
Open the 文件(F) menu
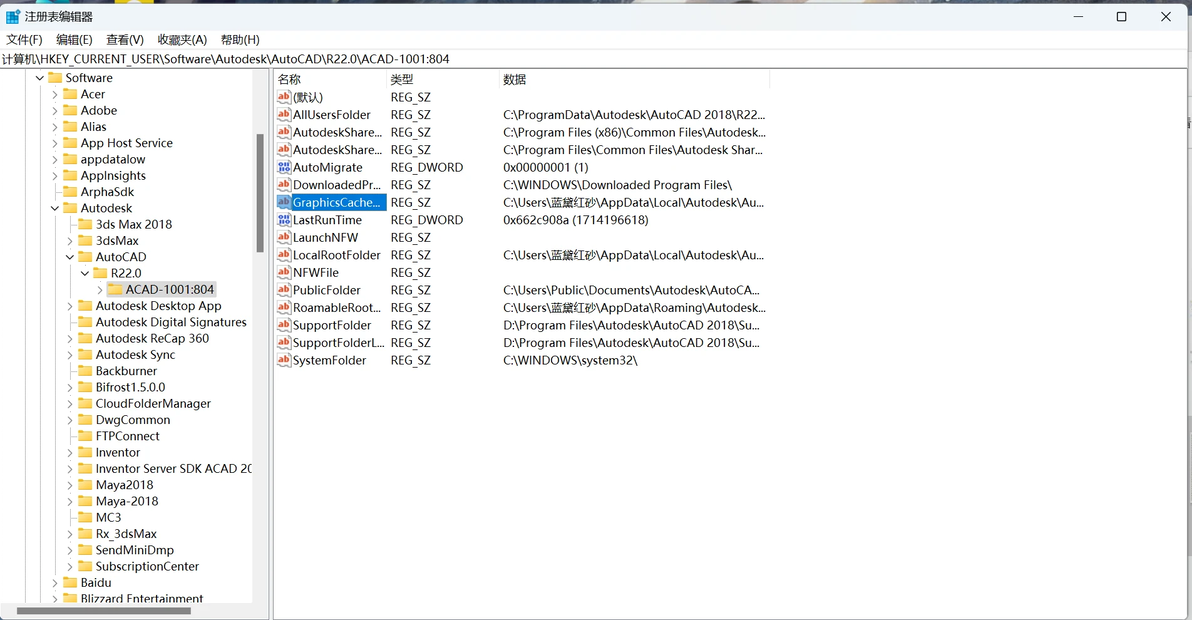click(24, 40)
